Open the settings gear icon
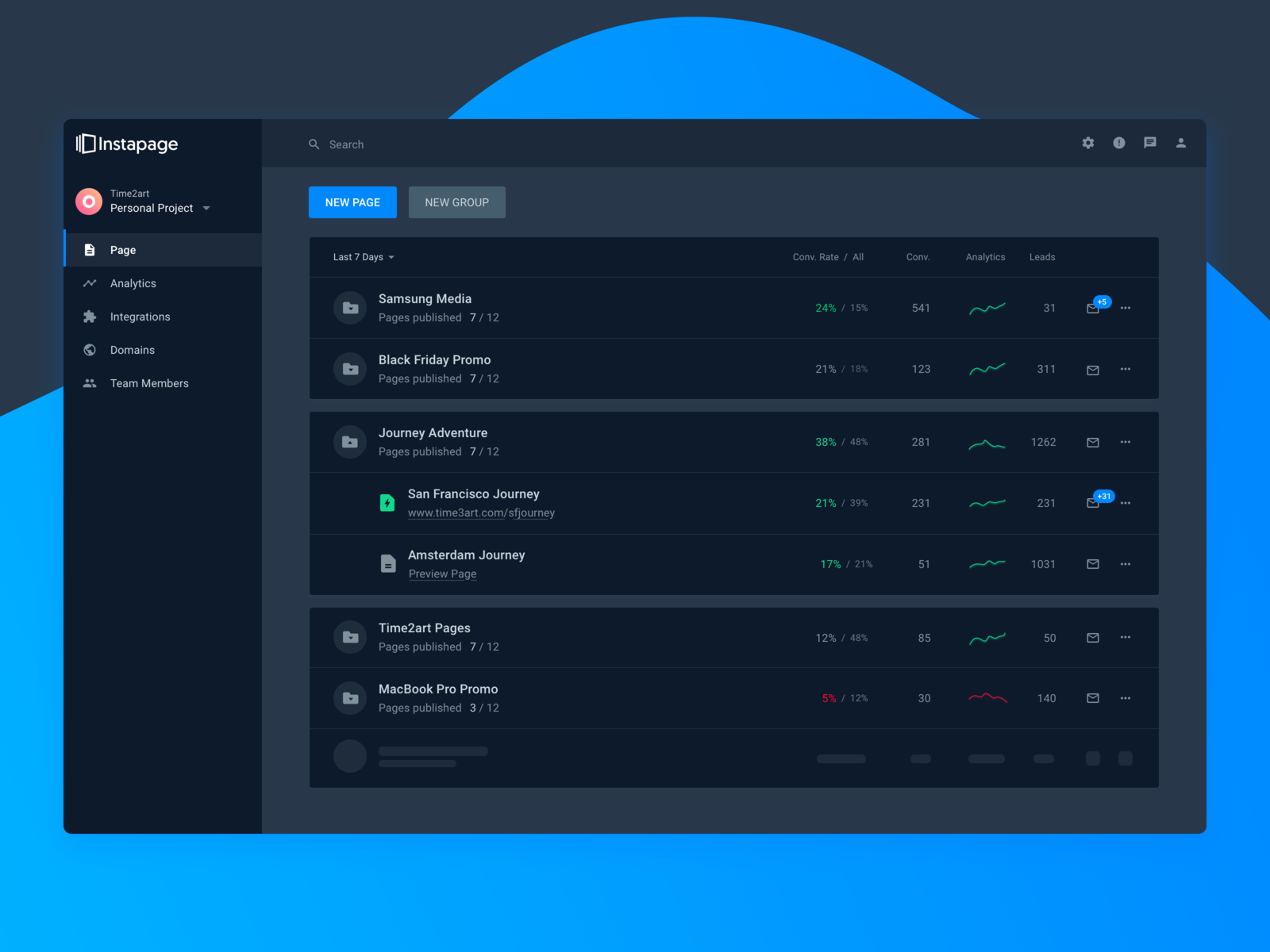1270x952 pixels. (x=1088, y=143)
